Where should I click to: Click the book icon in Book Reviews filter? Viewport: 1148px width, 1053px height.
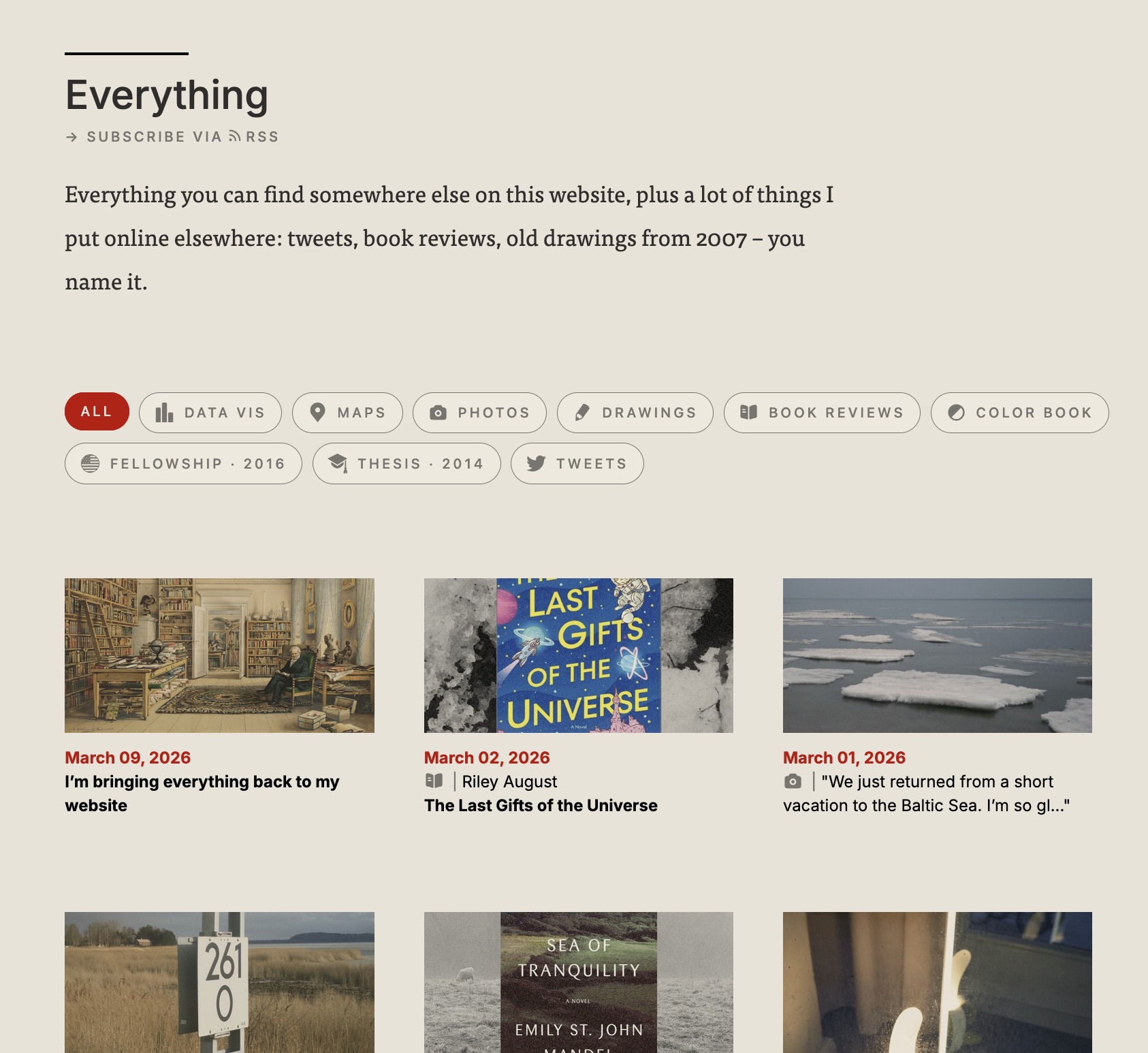(749, 412)
